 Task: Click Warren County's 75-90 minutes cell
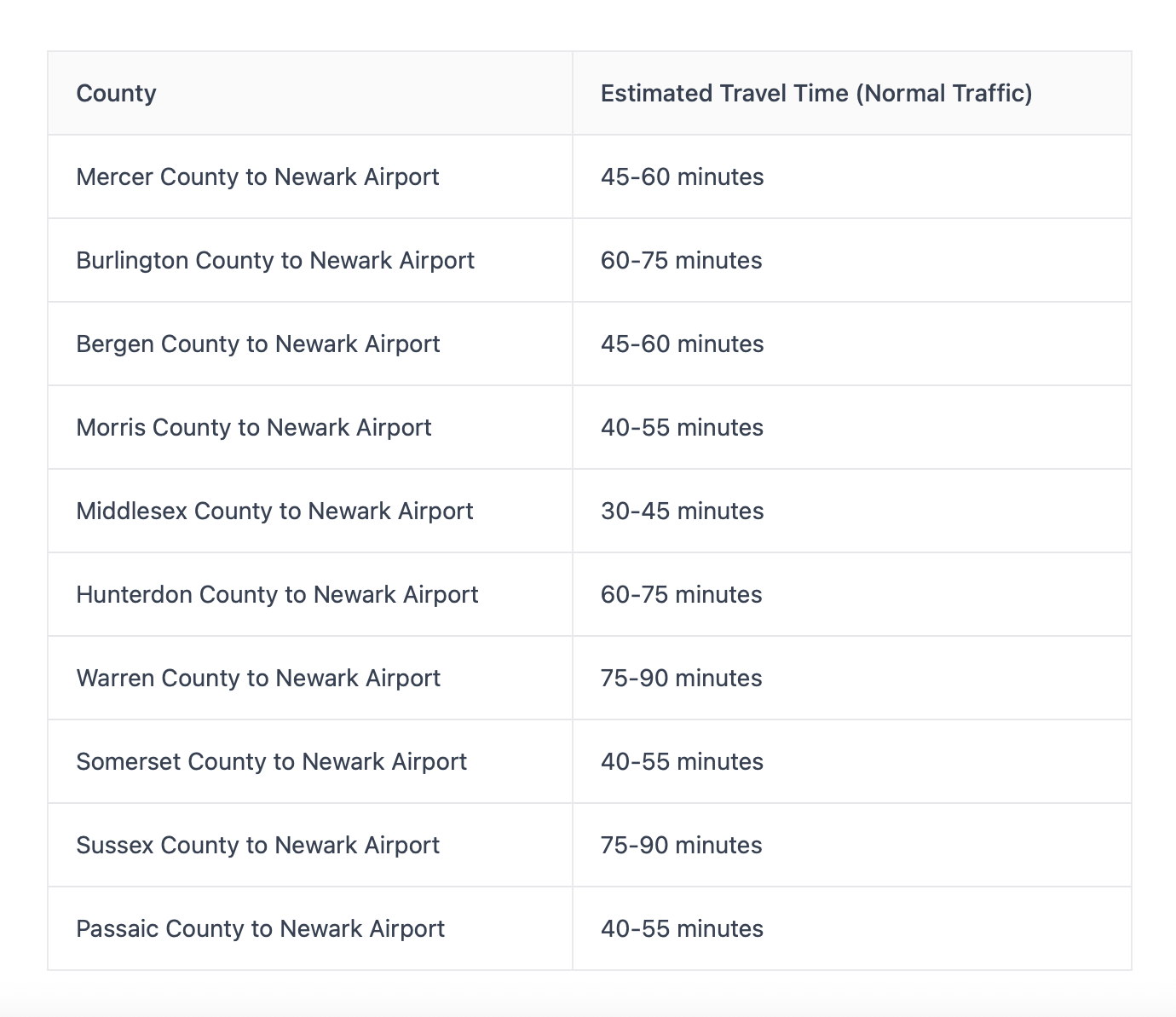coord(681,678)
